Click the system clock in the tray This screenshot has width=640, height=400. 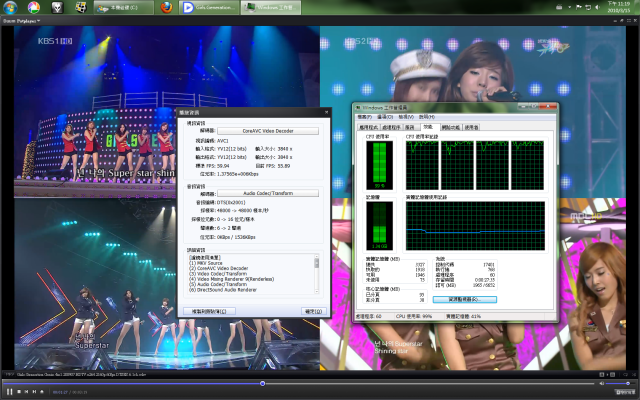point(619,7)
